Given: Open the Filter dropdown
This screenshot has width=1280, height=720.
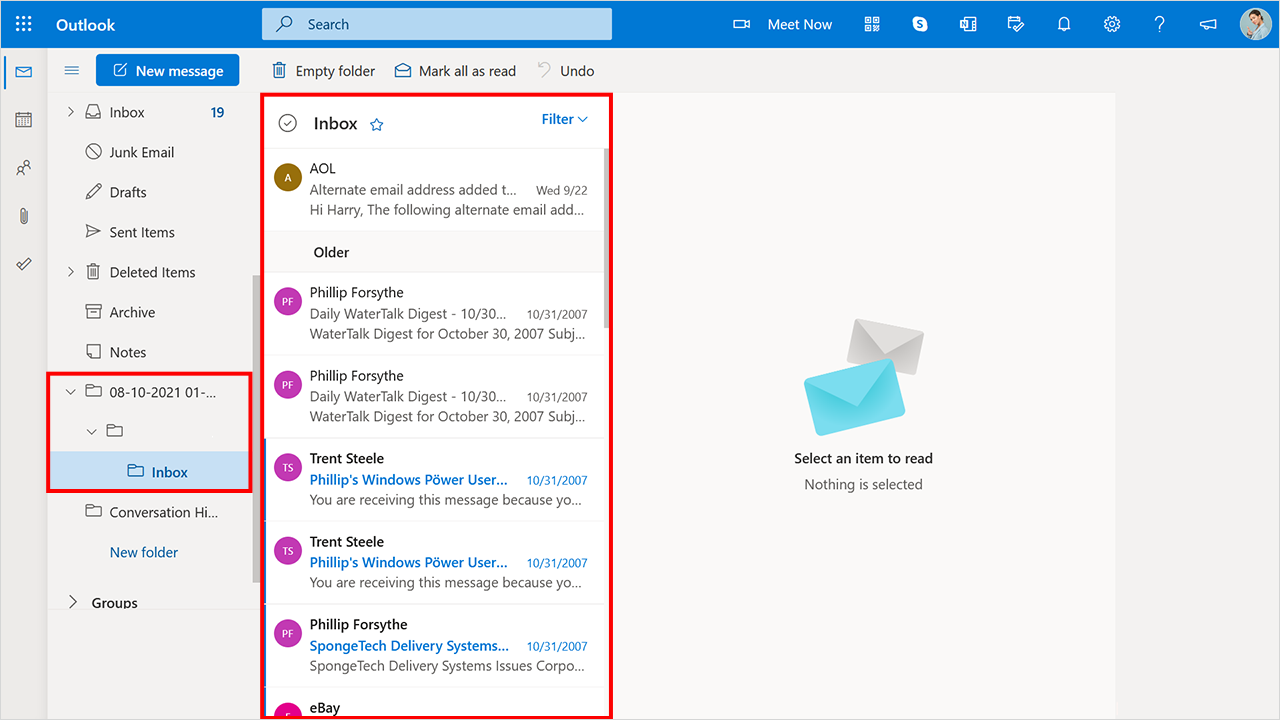Looking at the screenshot, I should (x=565, y=119).
